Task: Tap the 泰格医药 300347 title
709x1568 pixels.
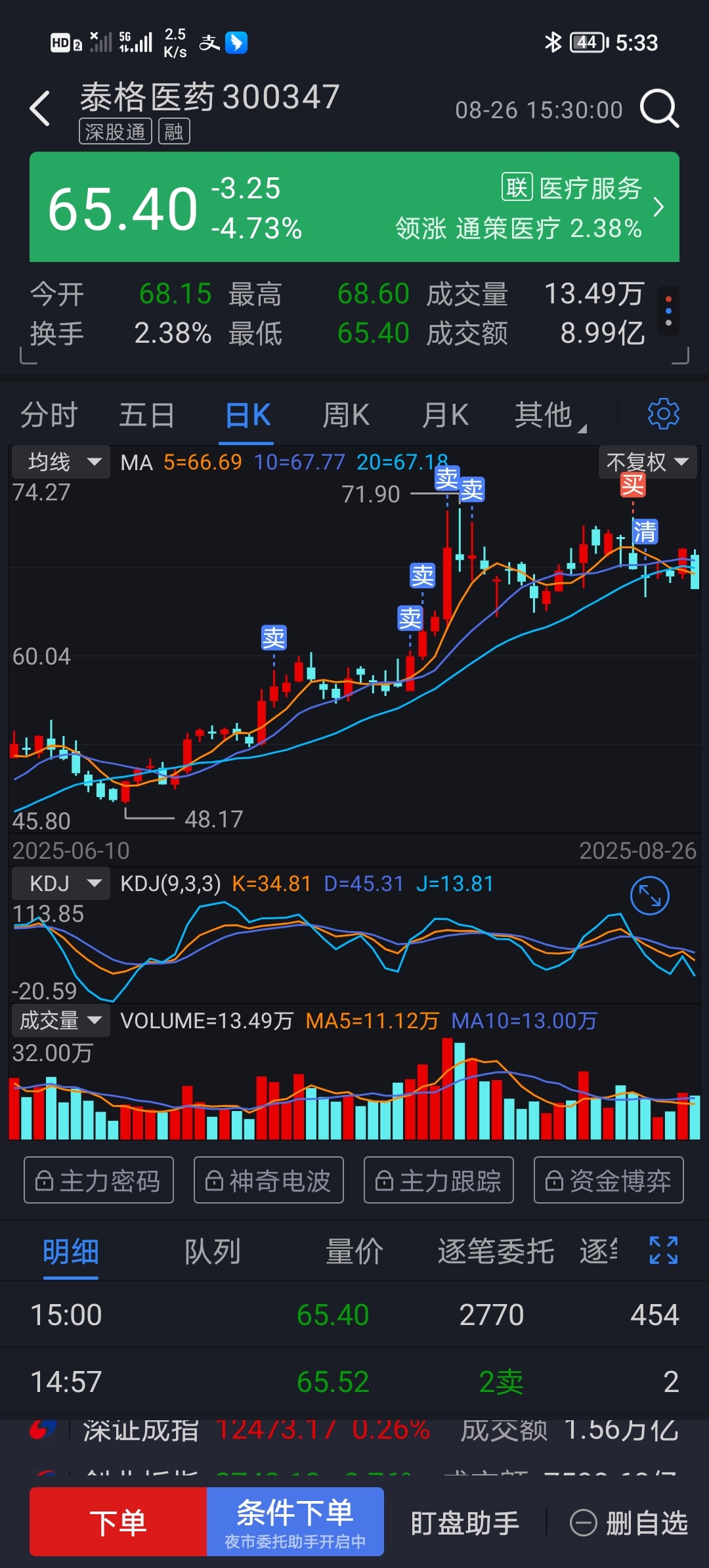Action: [x=210, y=97]
